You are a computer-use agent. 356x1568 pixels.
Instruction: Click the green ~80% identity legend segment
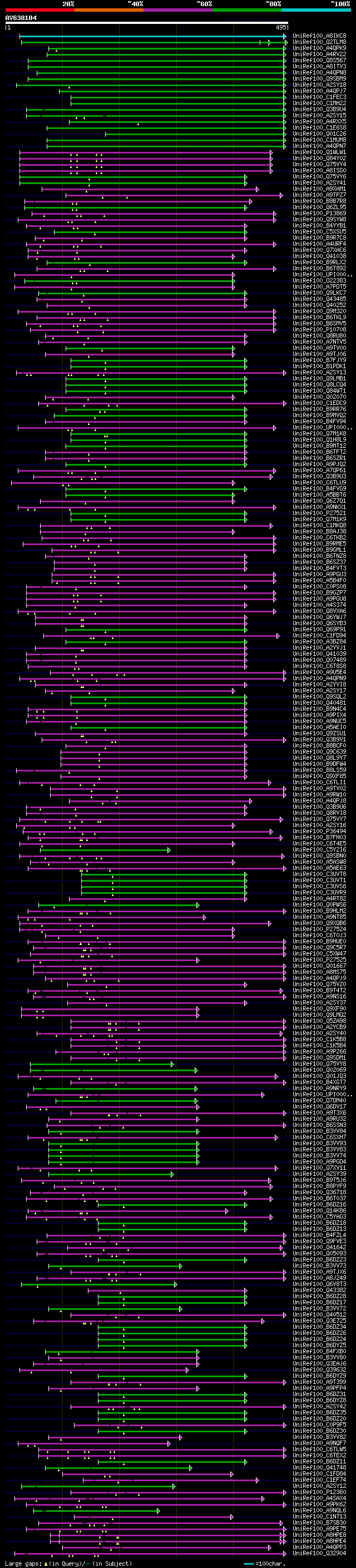tap(247, 11)
